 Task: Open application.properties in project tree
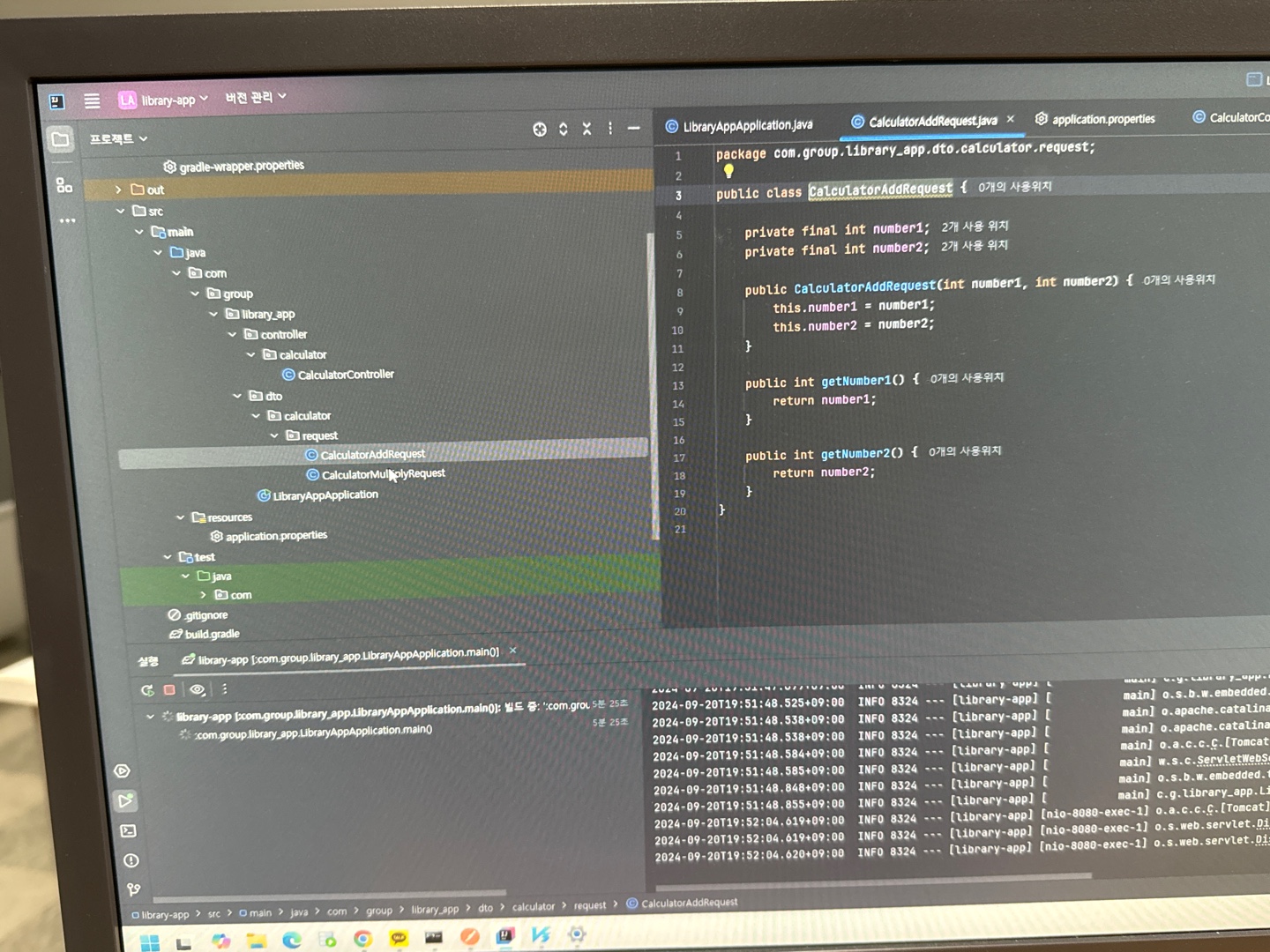pyautogui.click(x=268, y=536)
